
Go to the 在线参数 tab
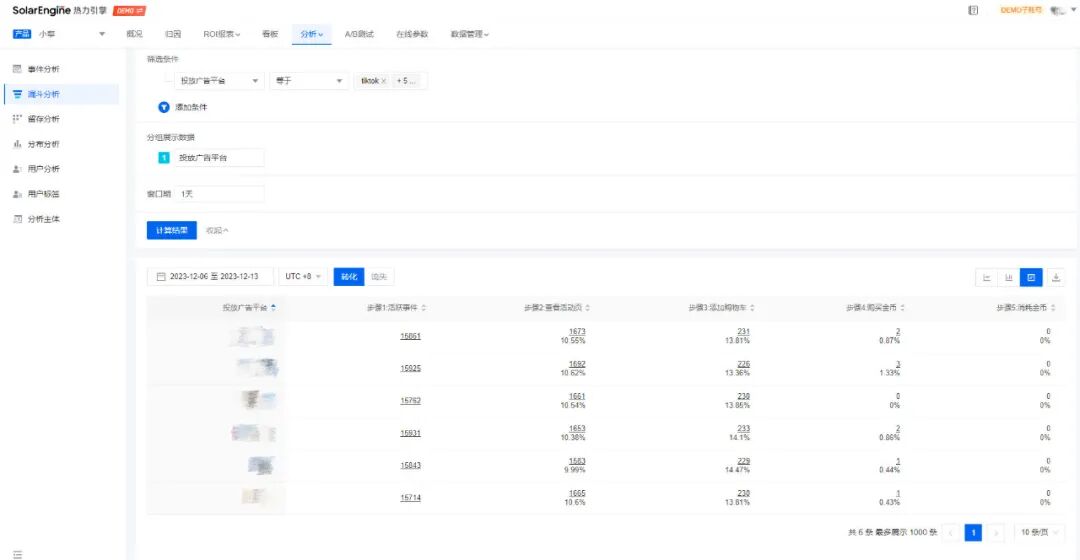coord(412,34)
